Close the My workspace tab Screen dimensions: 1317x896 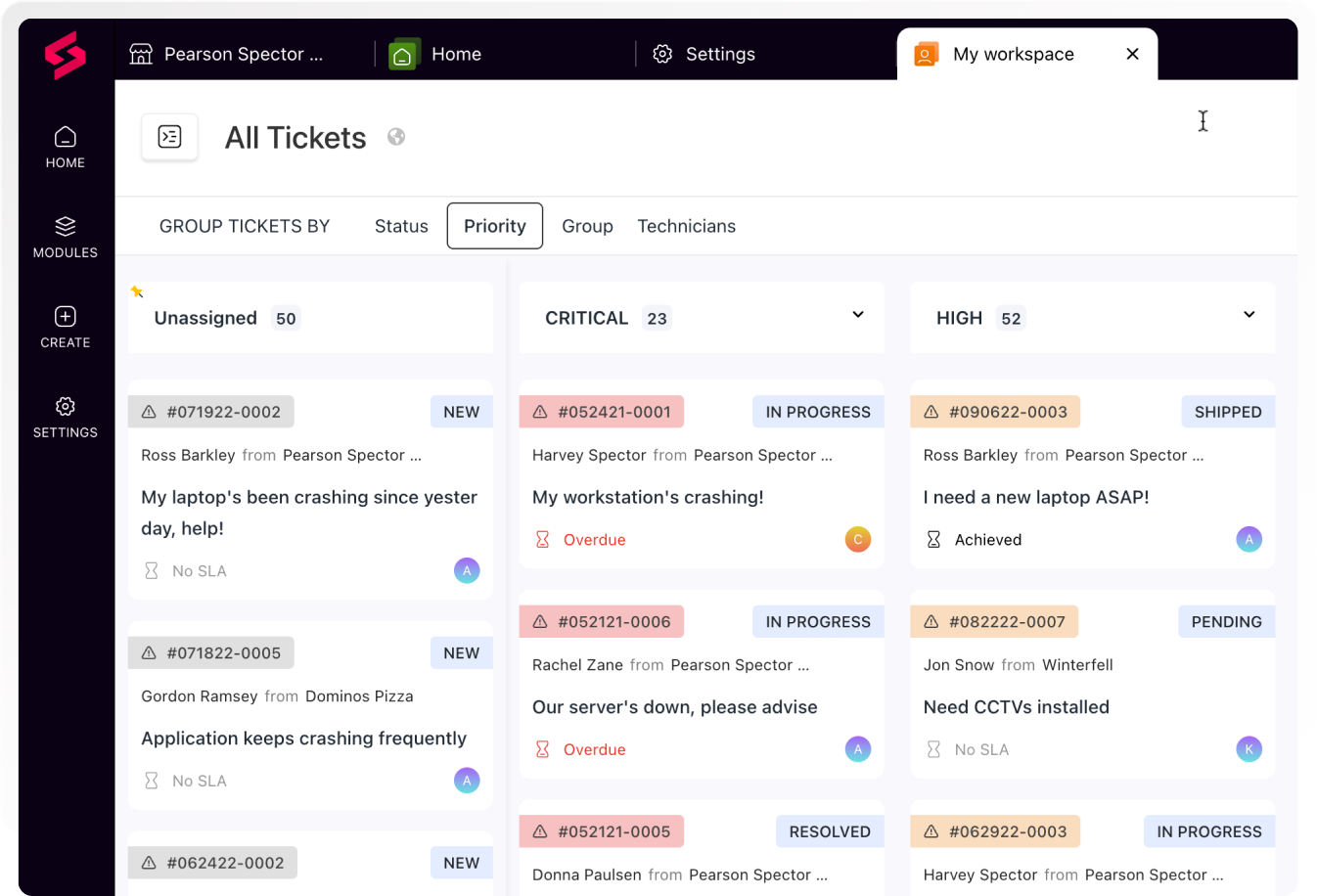pyautogui.click(x=1132, y=54)
